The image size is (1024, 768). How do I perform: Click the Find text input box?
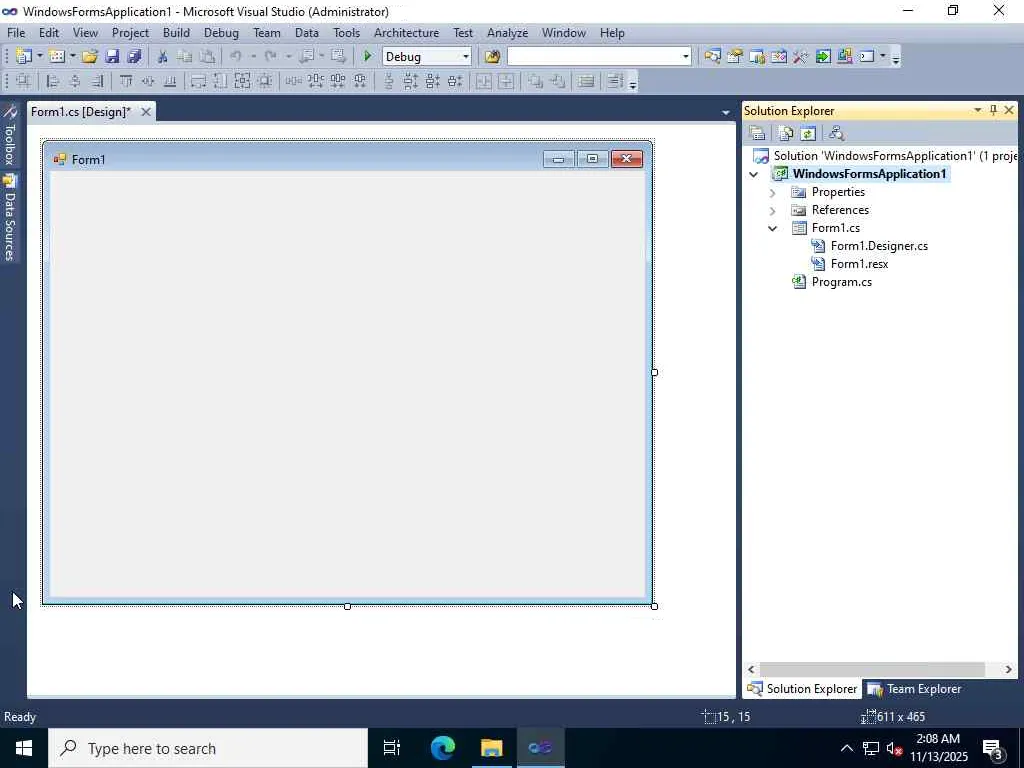[x=593, y=56]
